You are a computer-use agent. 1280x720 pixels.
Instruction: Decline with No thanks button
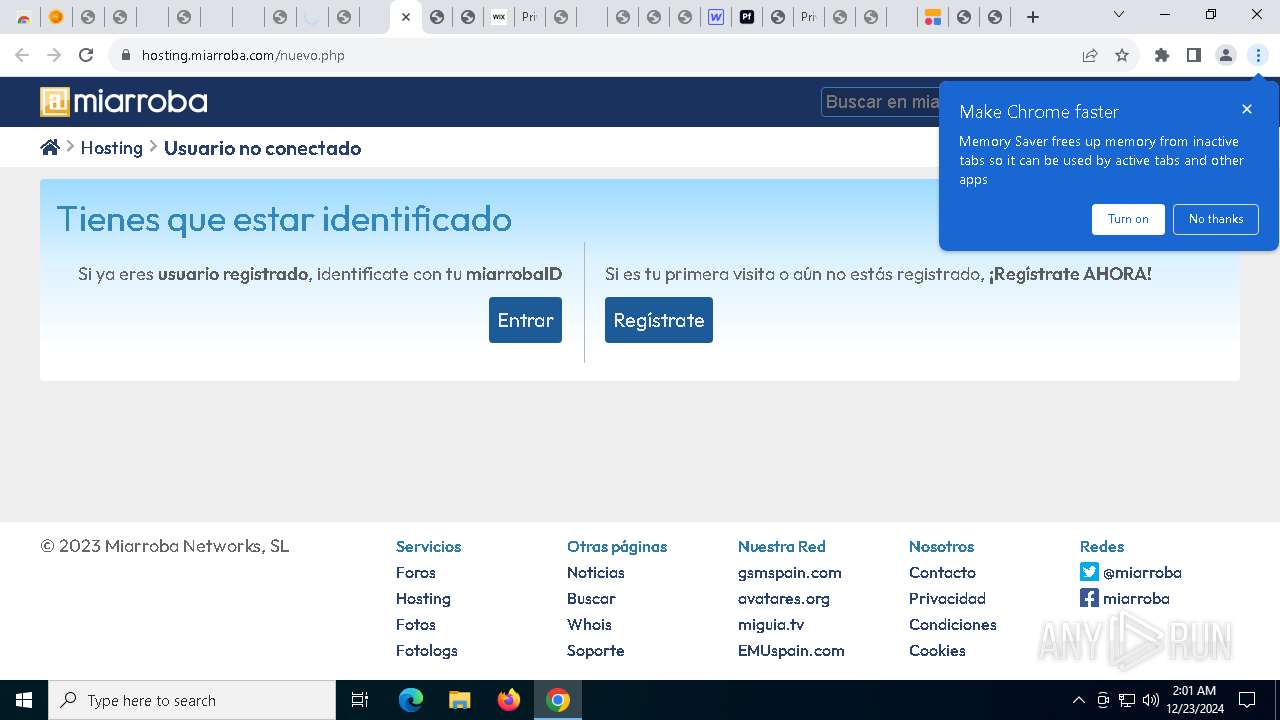coord(1216,219)
